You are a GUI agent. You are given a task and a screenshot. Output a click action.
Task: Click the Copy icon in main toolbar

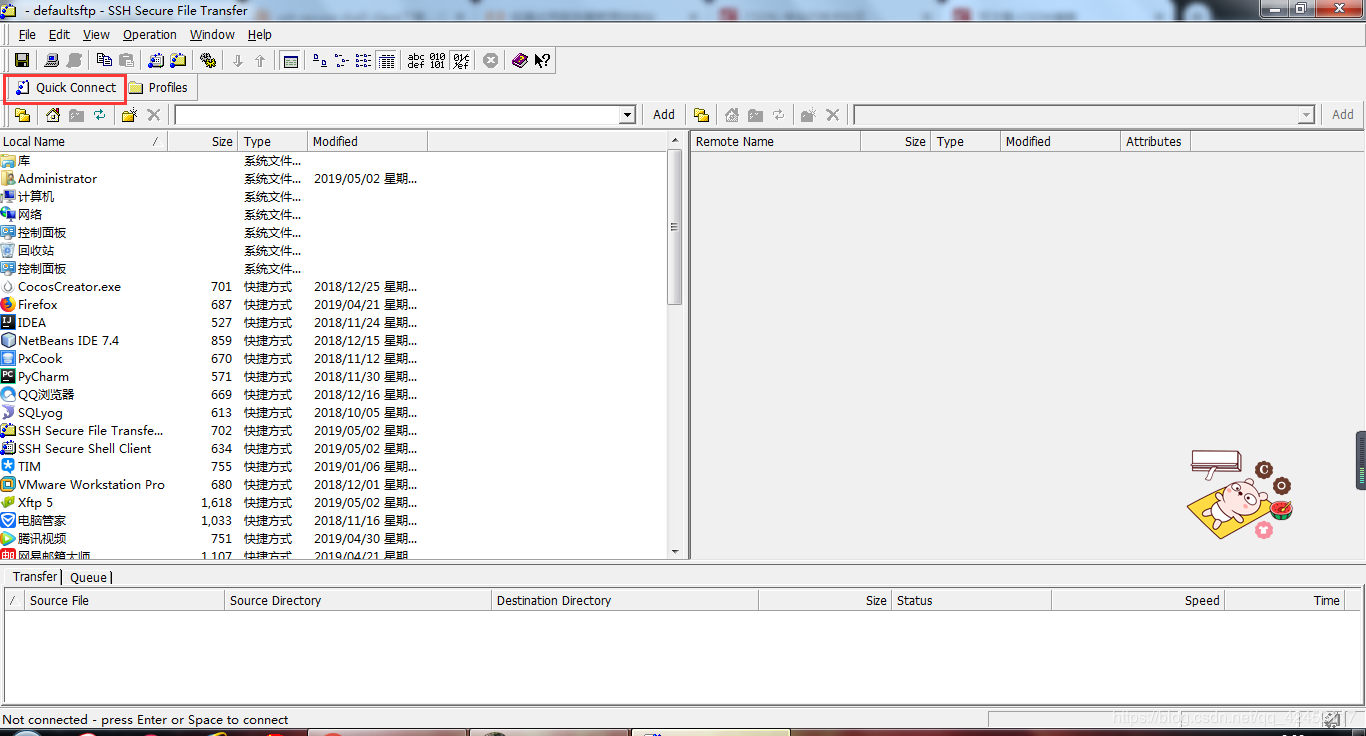tap(104, 60)
